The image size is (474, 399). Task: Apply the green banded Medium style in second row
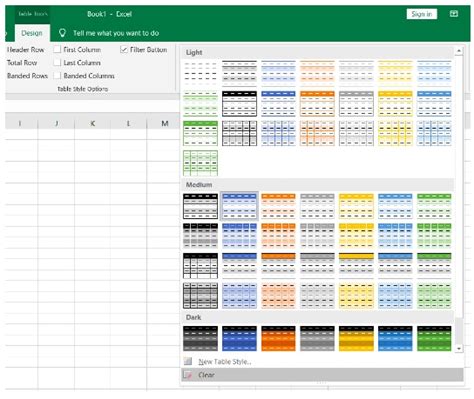[x=434, y=236]
